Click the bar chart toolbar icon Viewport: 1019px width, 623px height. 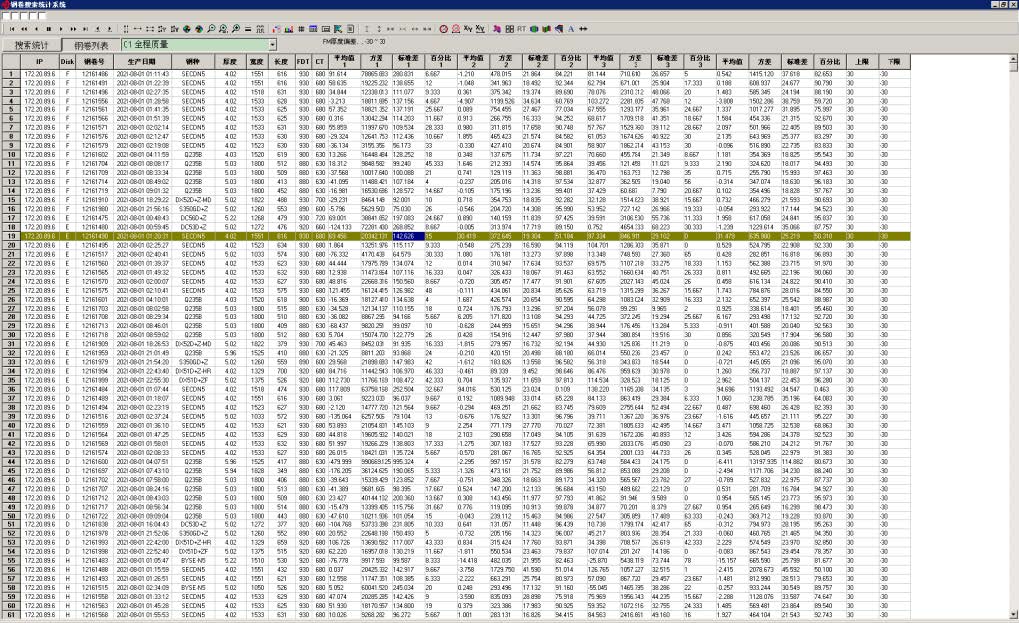288,29
